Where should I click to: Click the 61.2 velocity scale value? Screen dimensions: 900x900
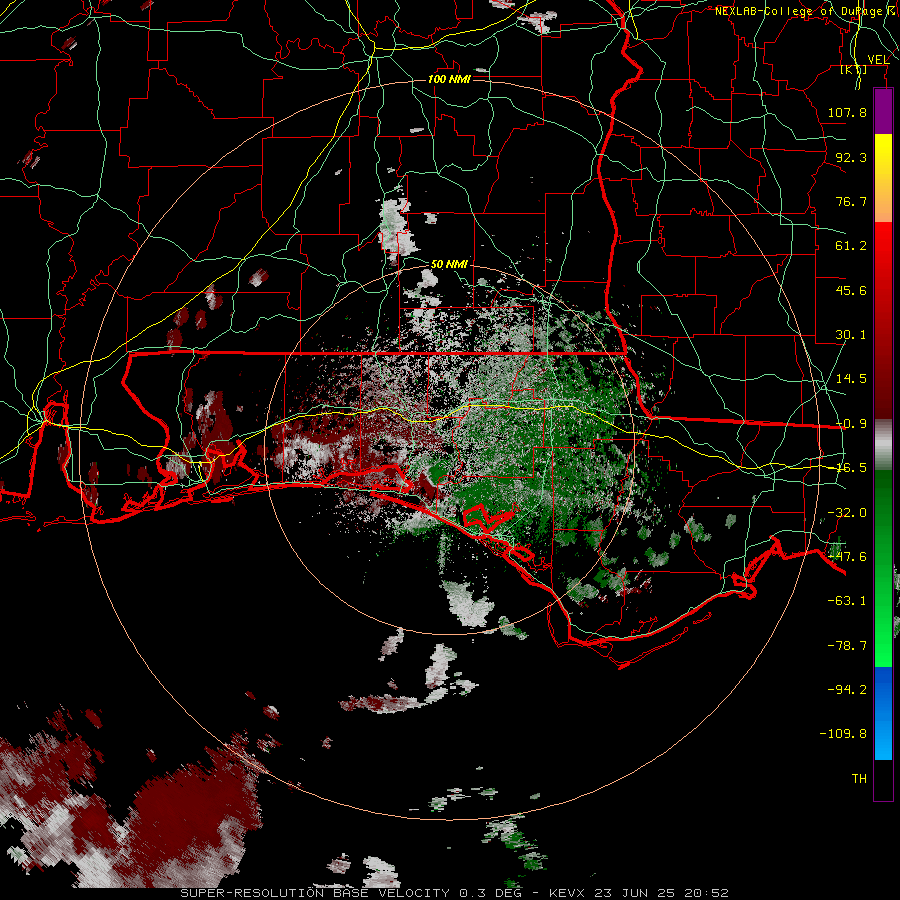(851, 246)
